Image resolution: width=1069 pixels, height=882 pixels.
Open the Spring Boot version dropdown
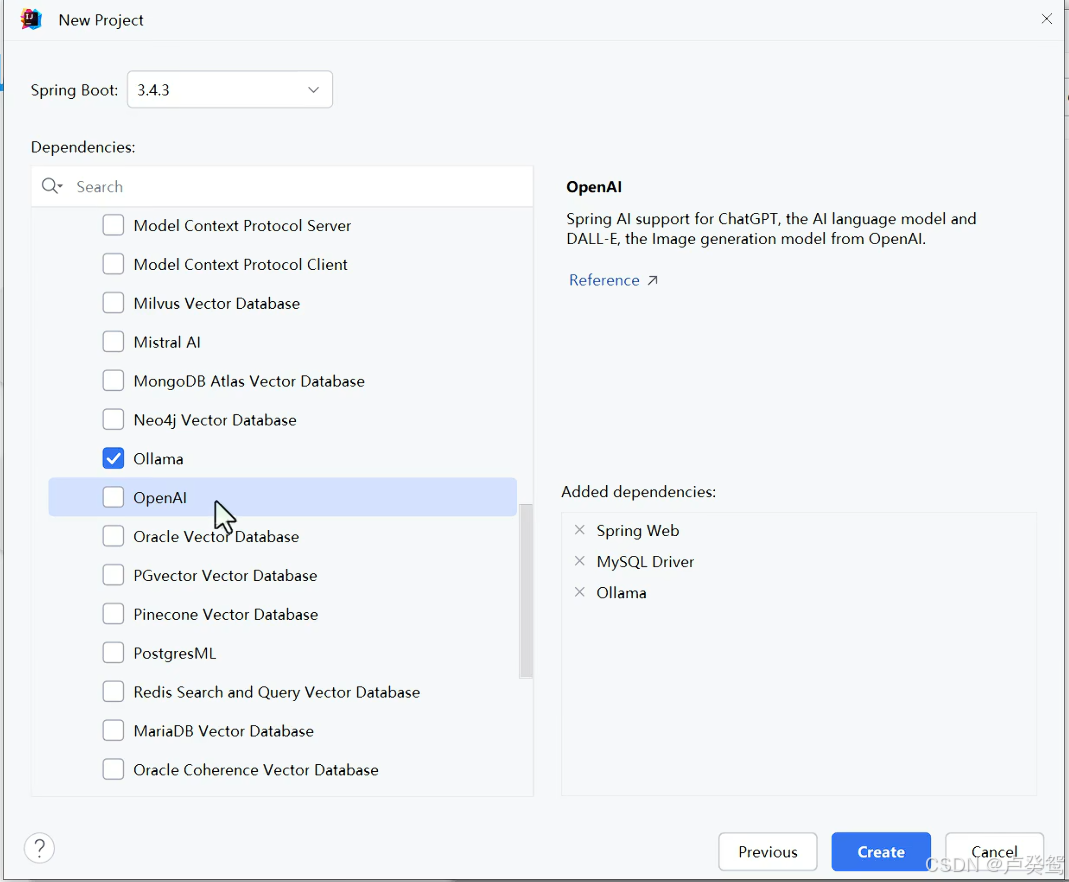pyautogui.click(x=230, y=89)
